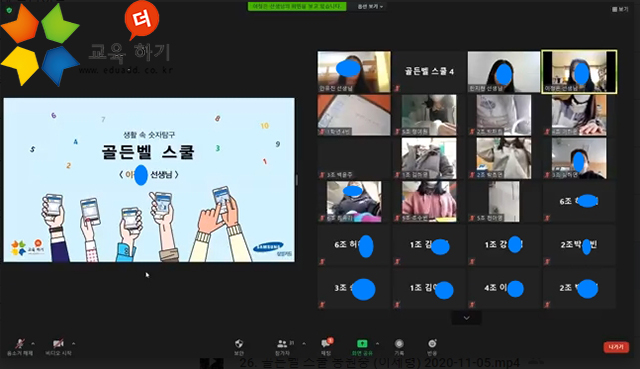
Task: Click the green screen-sharing notification banner
Action: click(x=297, y=7)
